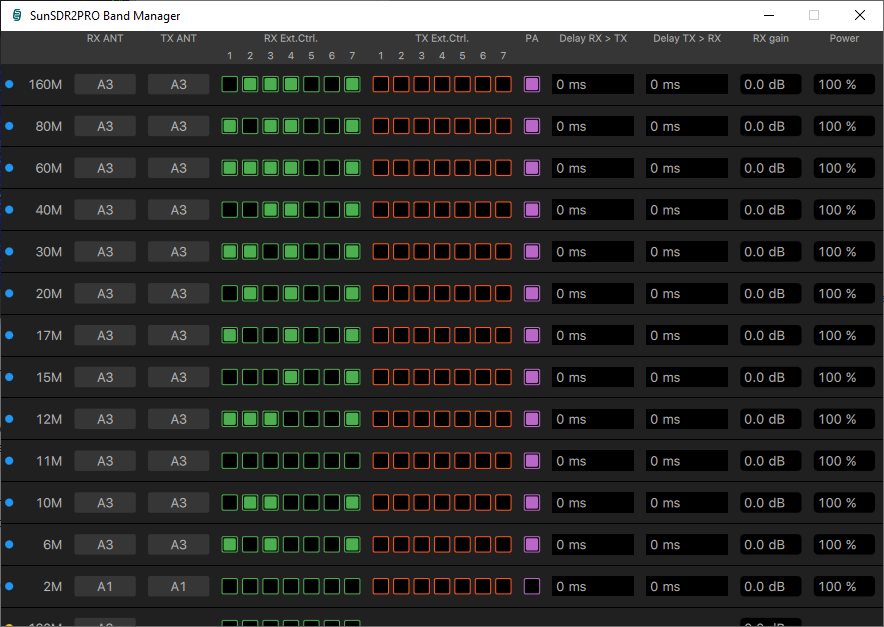Change the TX antenna A1 on the 2M row

(178, 586)
